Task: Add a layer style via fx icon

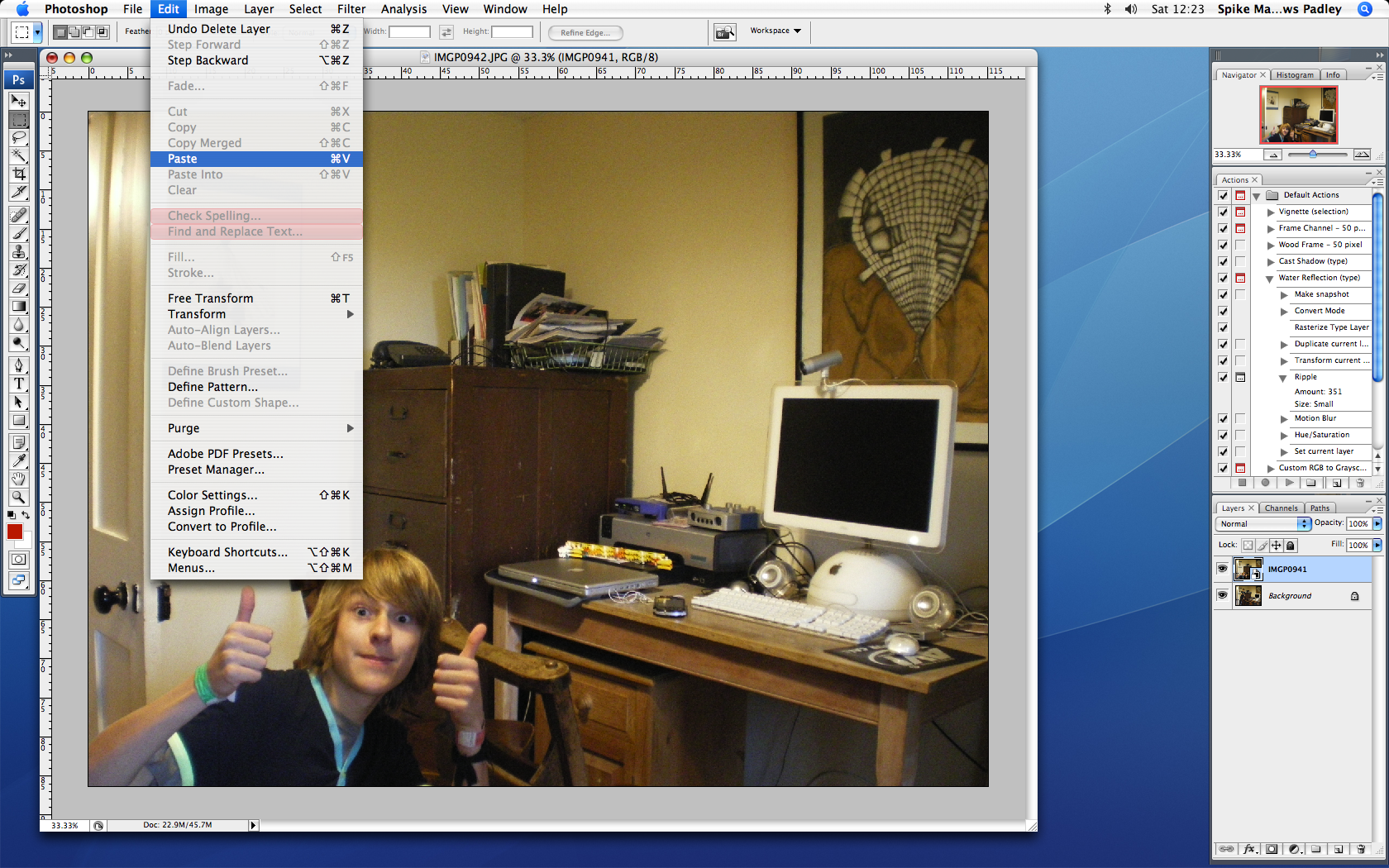Action: (x=1249, y=849)
